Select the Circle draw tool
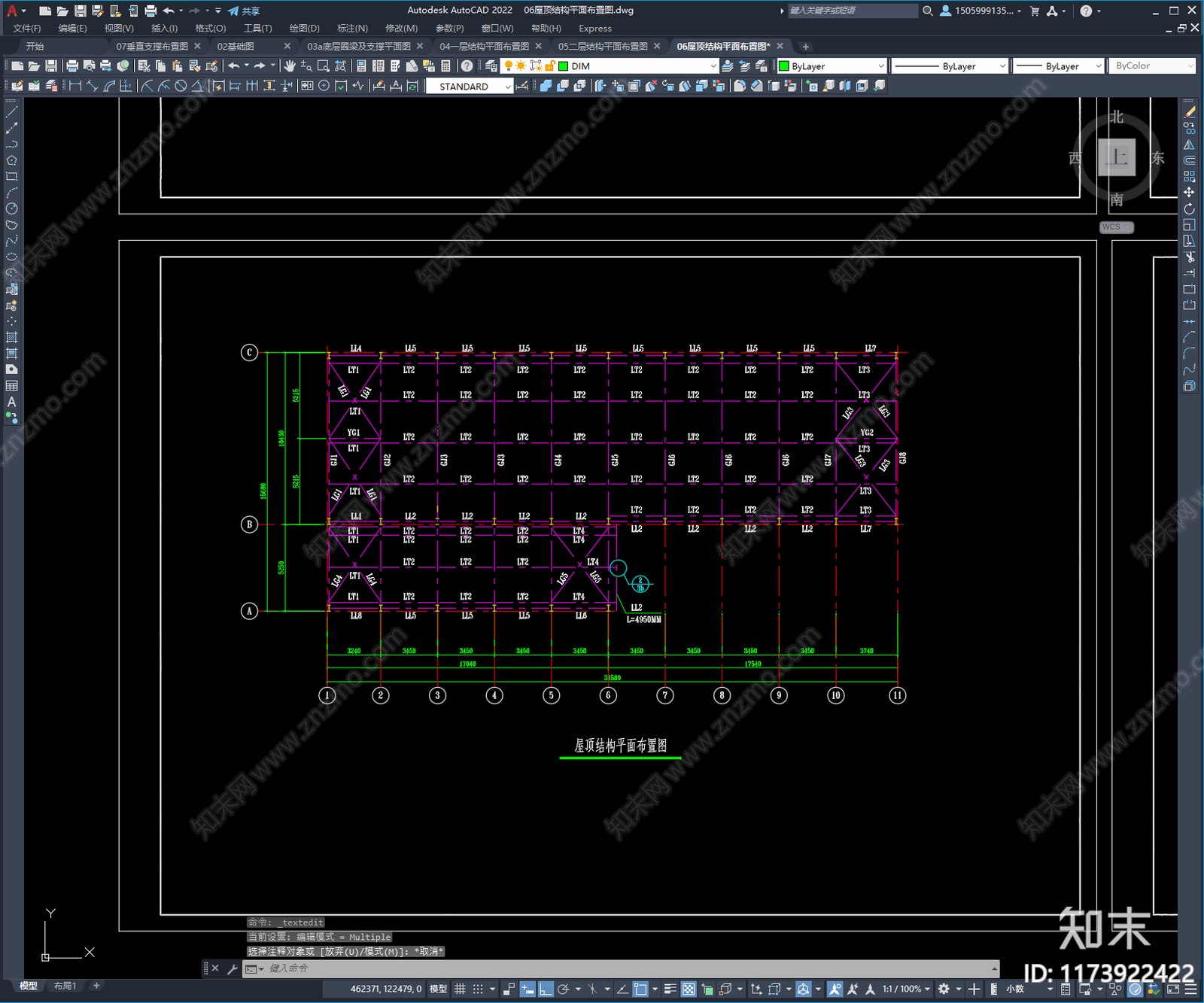Viewport: 1204px width, 1003px height. coord(11,208)
